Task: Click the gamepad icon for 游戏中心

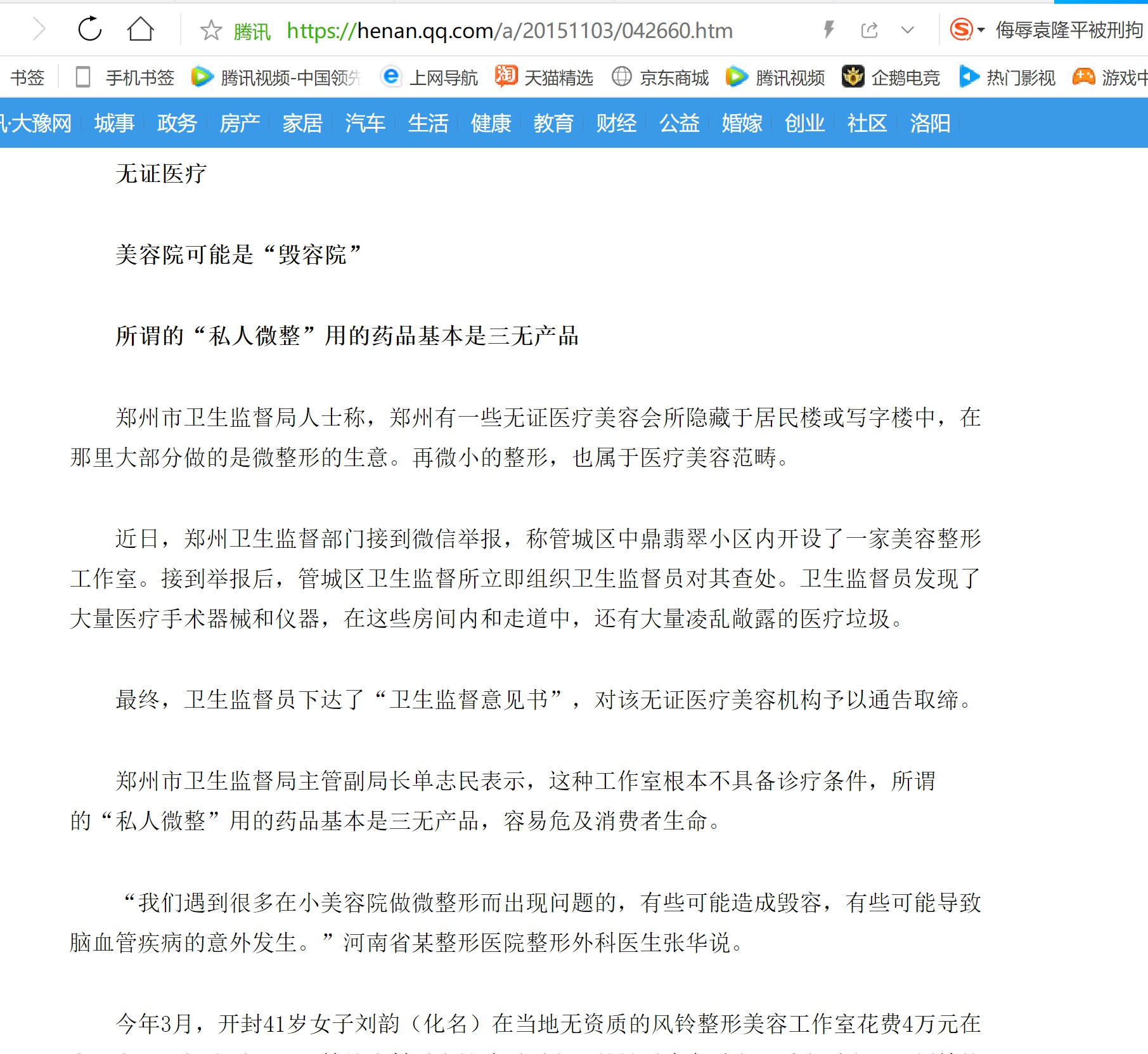Action: (1083, 77)
